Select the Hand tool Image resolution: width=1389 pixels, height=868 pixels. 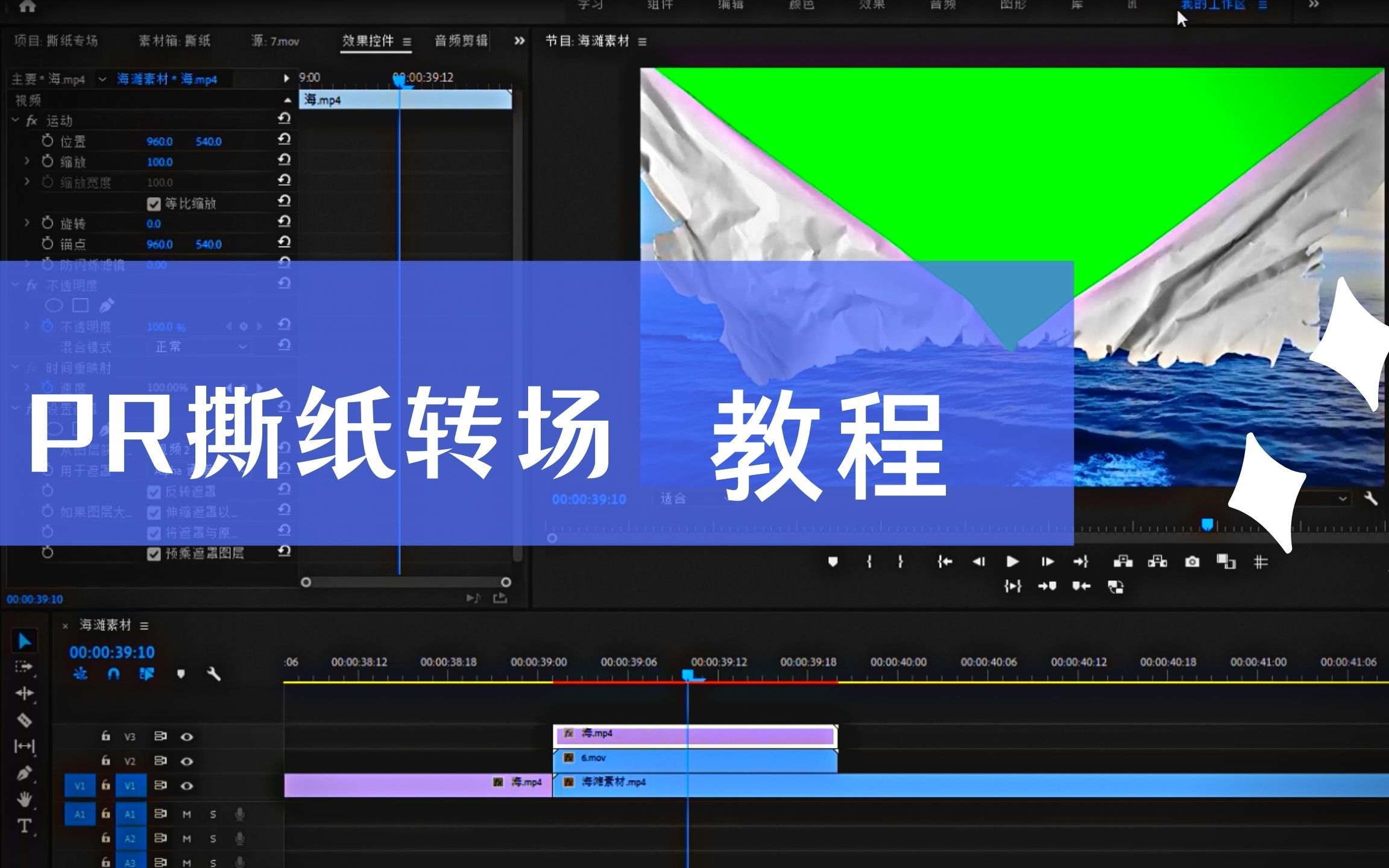click(x=24, y=799)
